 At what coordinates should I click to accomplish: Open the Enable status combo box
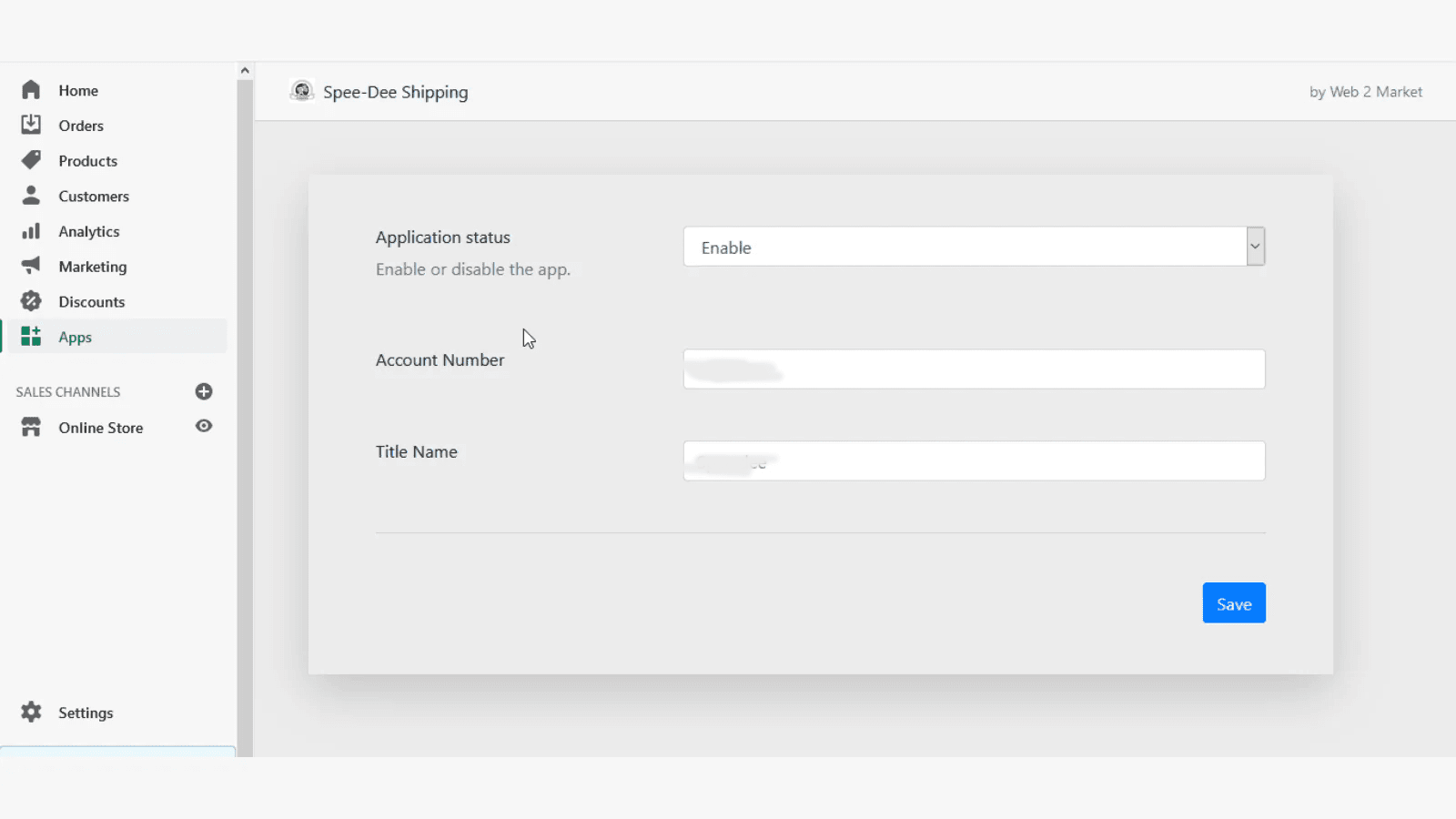pos(965,247)
